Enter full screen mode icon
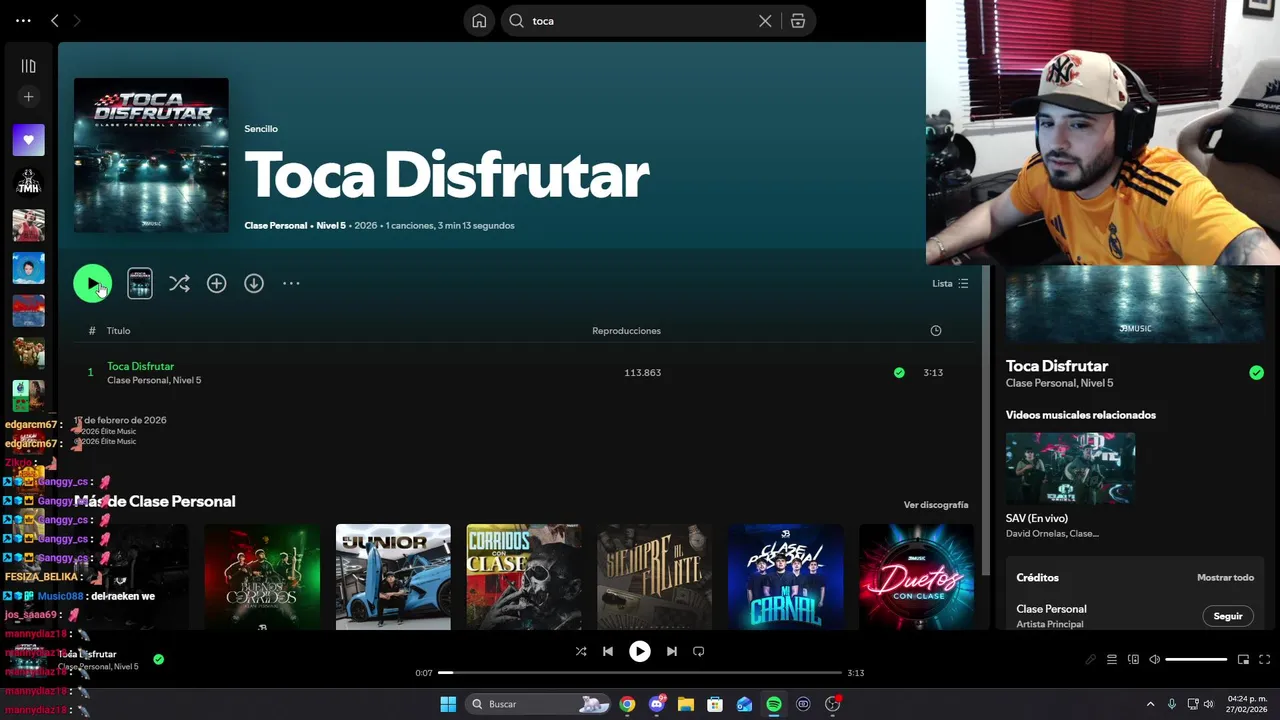Viewport: 1280px width, 720px height. [1264, 660]
